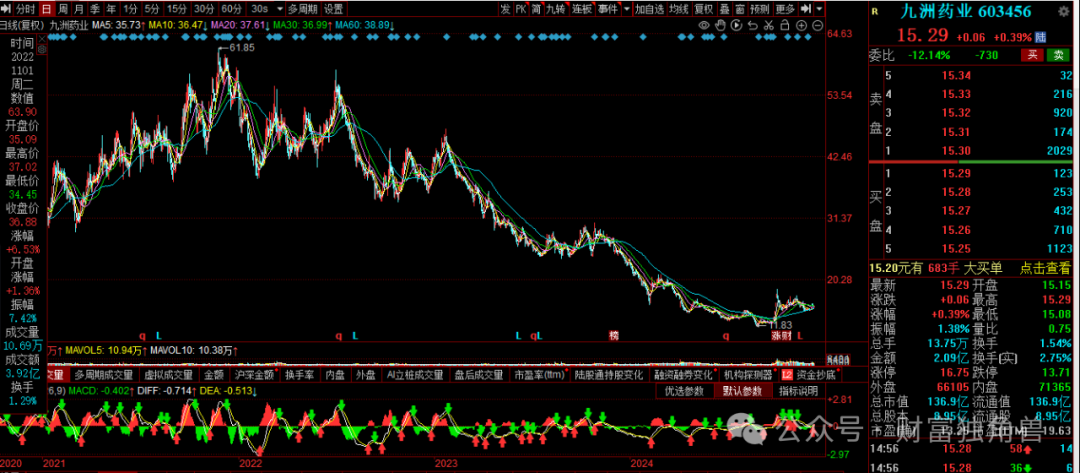
Task: Select the 换手率 indicator tab
Action: coord(299,375)
